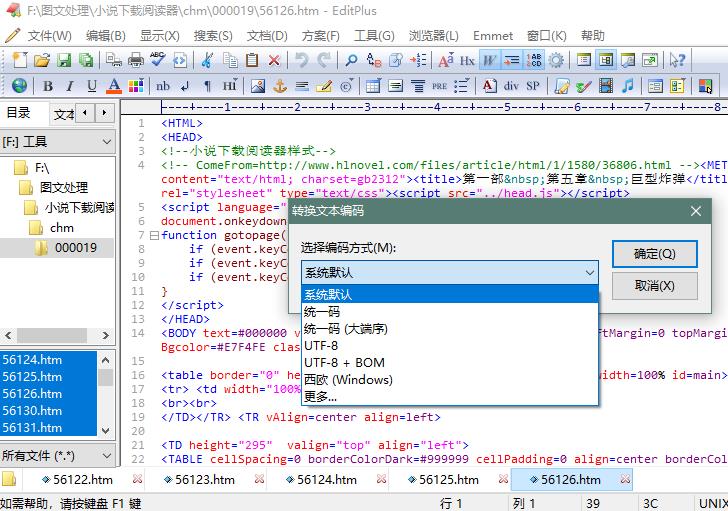
Task: Click the Italic I icon
Action: 70,86
